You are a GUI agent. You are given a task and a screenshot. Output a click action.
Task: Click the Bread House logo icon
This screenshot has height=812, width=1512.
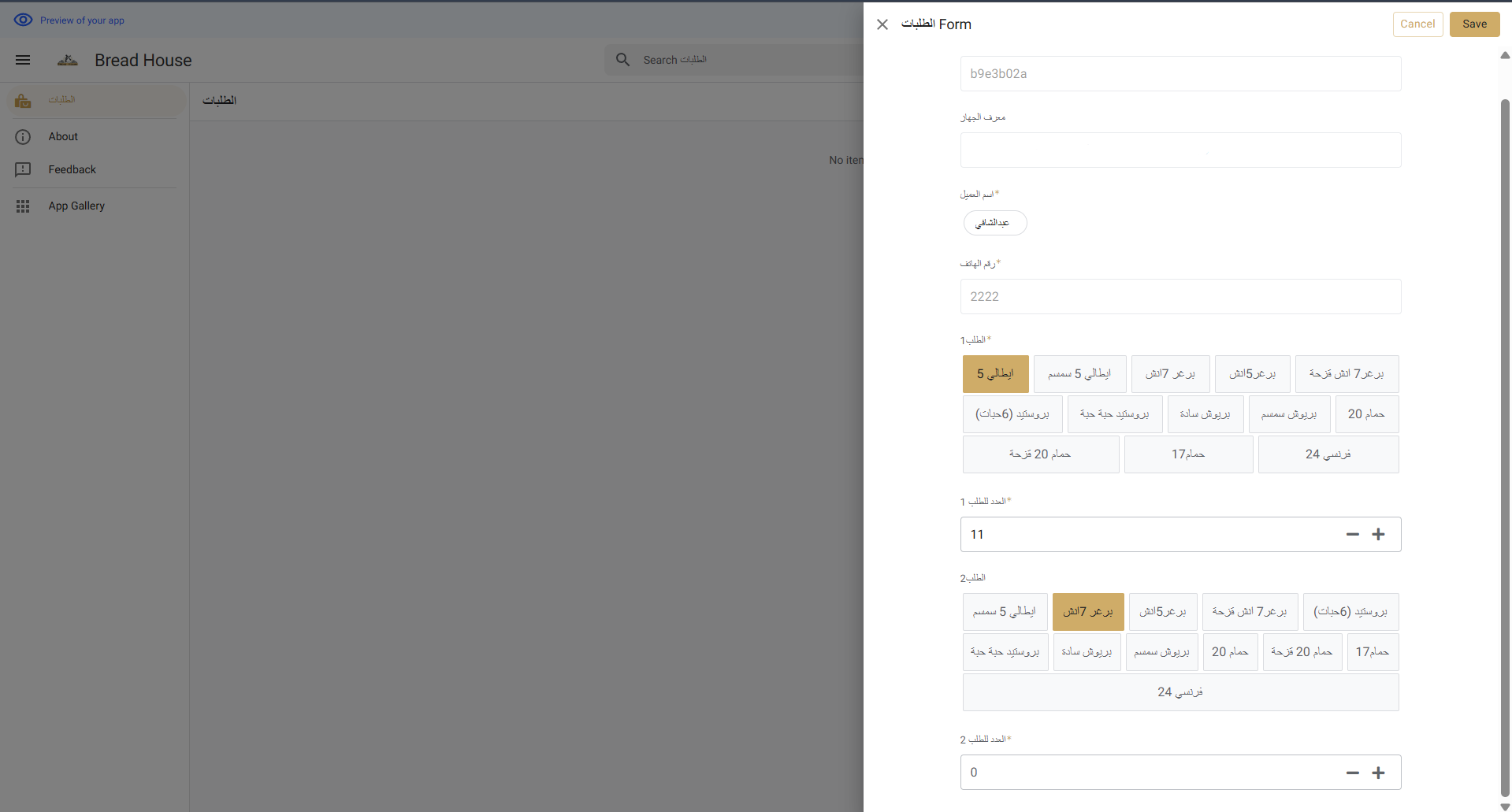click(x=68, y=60)
